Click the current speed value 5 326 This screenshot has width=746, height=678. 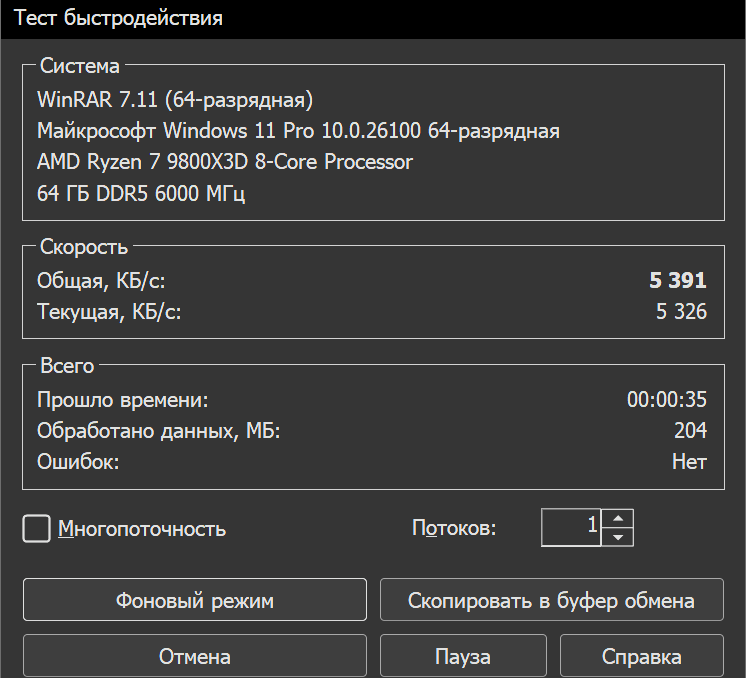pyautogui.click(x=681, y=312)
